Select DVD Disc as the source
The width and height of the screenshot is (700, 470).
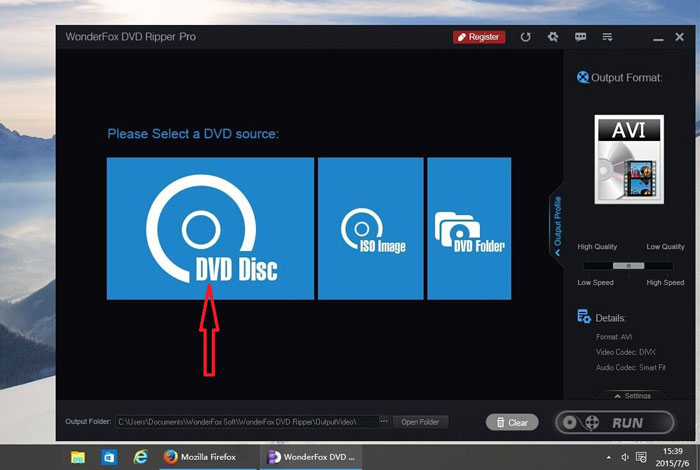(210, 228)
